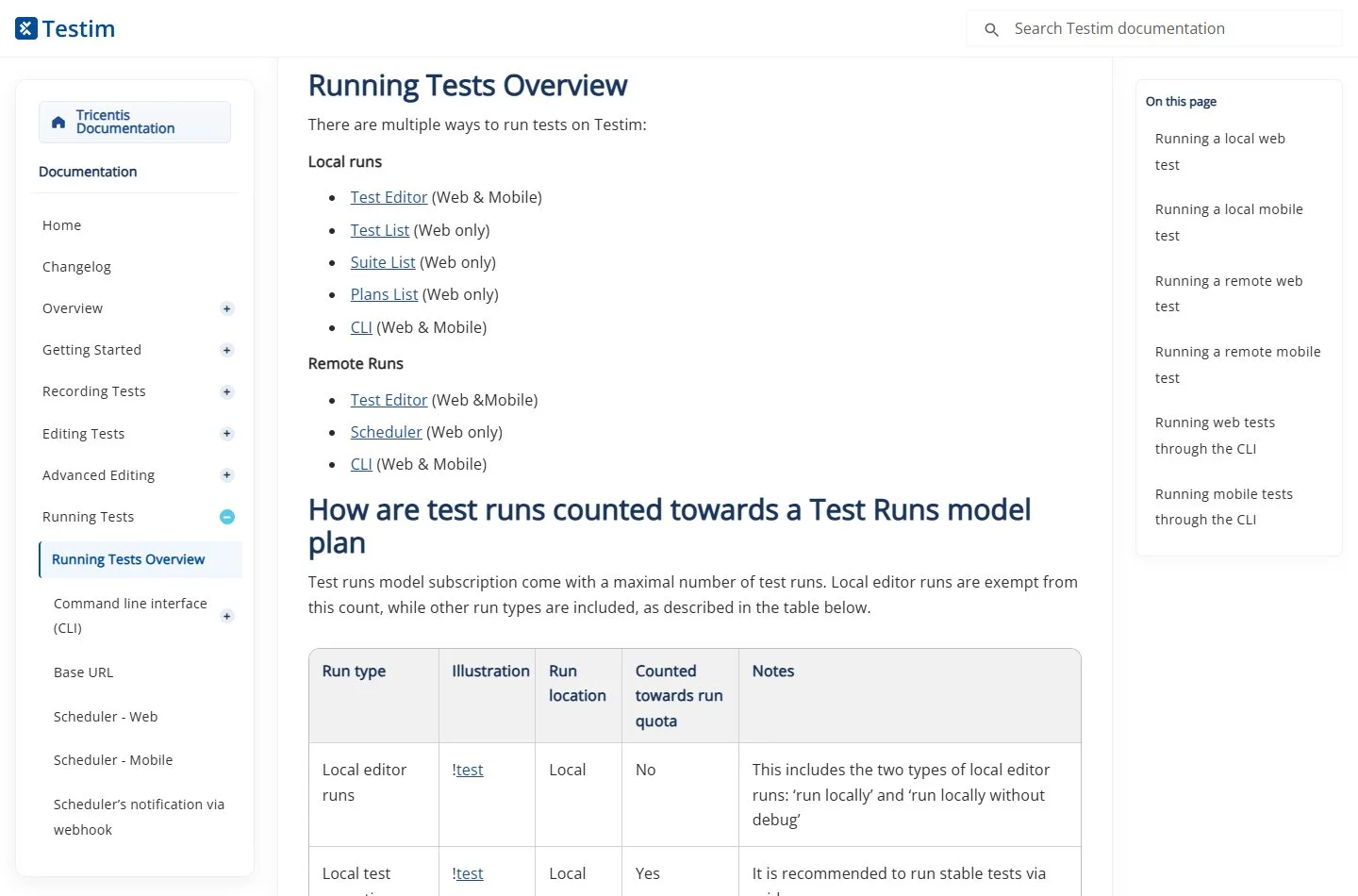Select Editing Tests sidebar item
The height and width of the screenshot is (896, 1358).
pyautogui.click(x=83, y=434)
